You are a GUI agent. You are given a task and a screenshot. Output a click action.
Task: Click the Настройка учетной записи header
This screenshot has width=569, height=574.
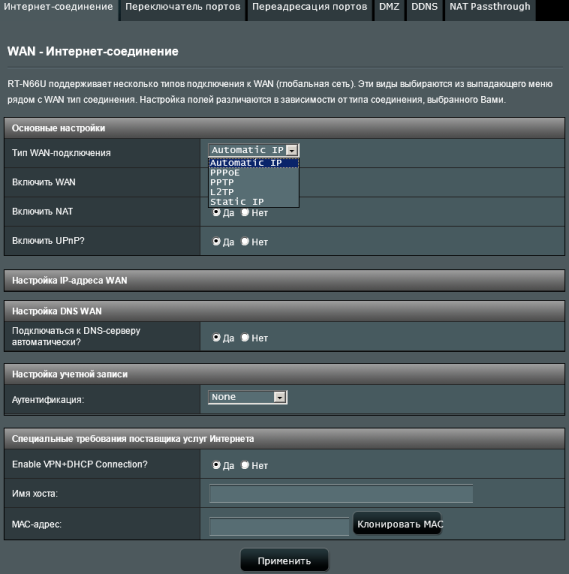[x=284, y=374]
